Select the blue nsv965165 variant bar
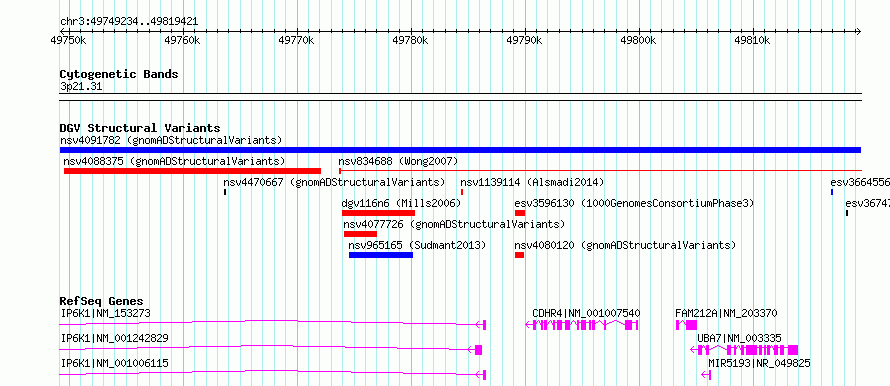The width and height of the screenshot is (890, 386). click(381, 255)
